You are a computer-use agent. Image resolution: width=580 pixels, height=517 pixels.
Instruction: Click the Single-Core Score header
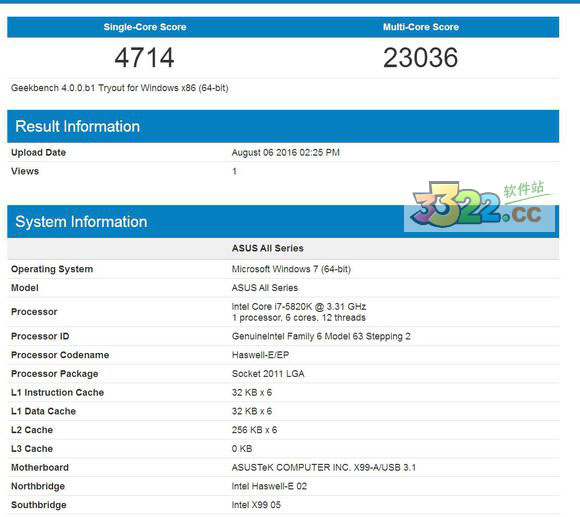(x=145, y=27)
